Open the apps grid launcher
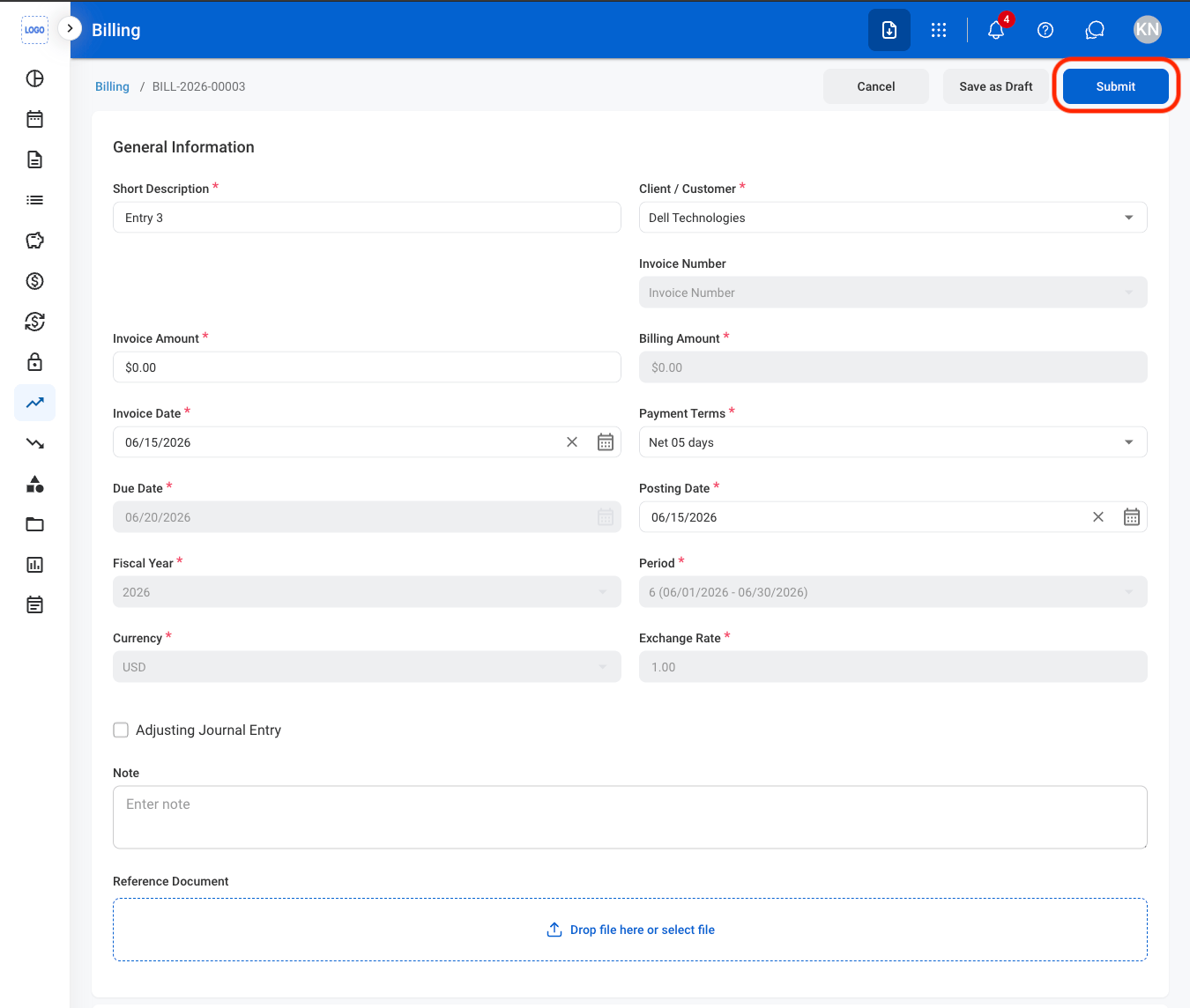Viewport: 1190px width, 1008px height. coord(939,30)
